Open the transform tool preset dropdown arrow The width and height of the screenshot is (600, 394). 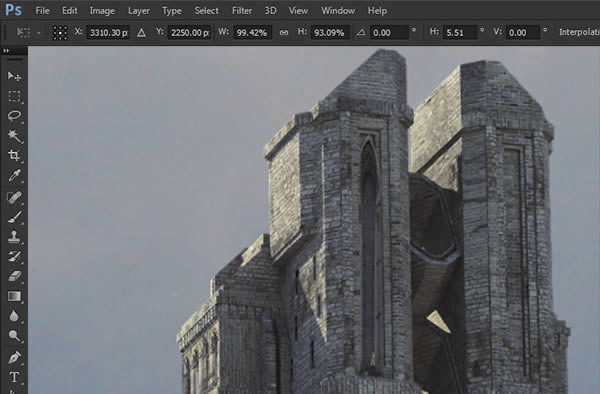click(39, 33)
